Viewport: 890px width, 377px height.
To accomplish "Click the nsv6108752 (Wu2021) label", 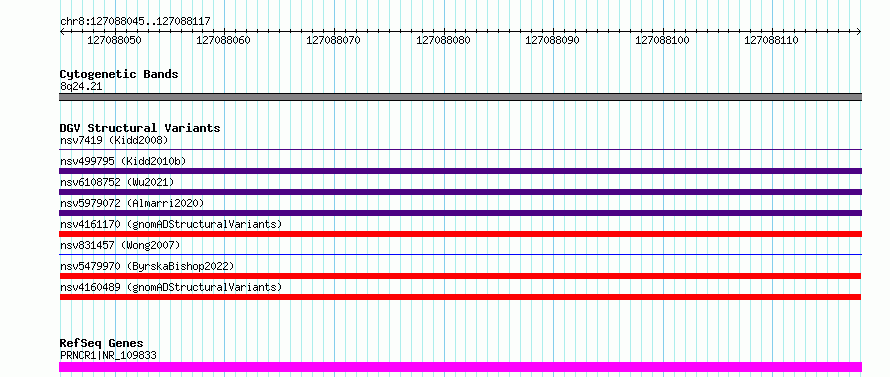I will [117, 182].
